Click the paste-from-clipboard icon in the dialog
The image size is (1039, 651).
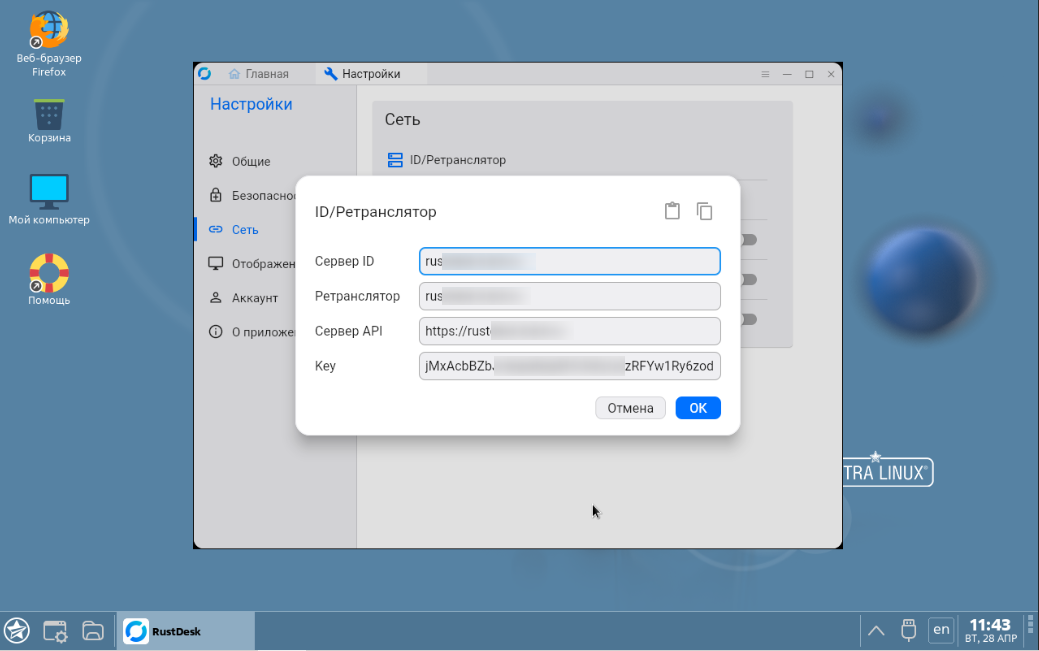[x=672, y=211]
